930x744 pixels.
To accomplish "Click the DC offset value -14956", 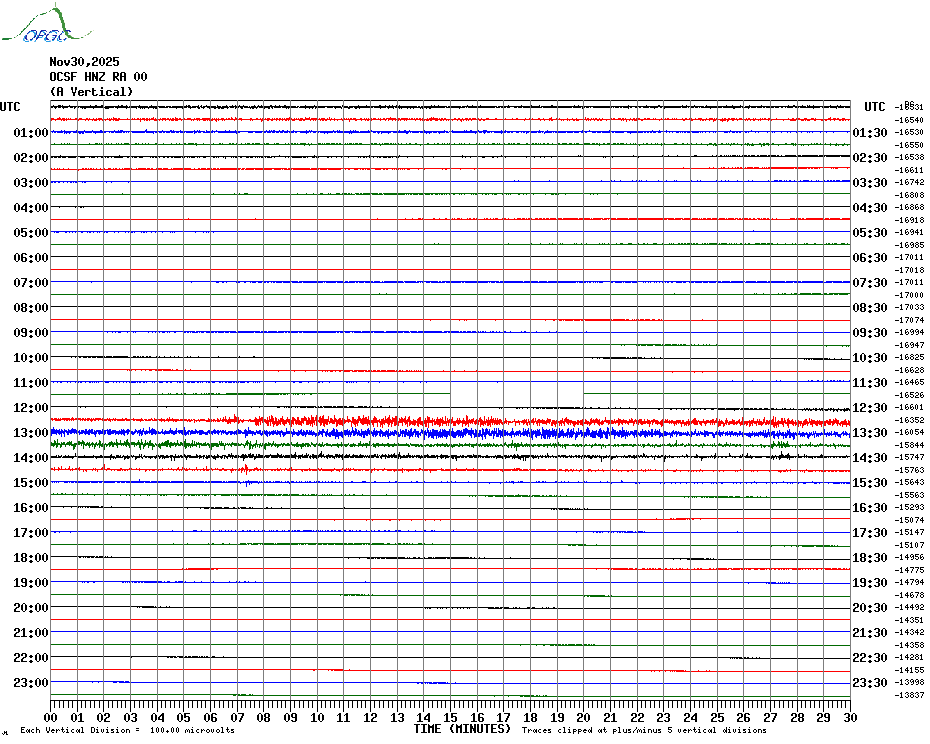I will [909, 558].
